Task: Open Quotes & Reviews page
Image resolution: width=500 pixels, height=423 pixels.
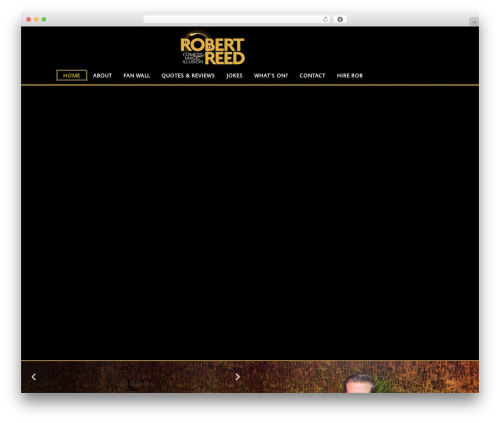Action: tap(188, 76)
